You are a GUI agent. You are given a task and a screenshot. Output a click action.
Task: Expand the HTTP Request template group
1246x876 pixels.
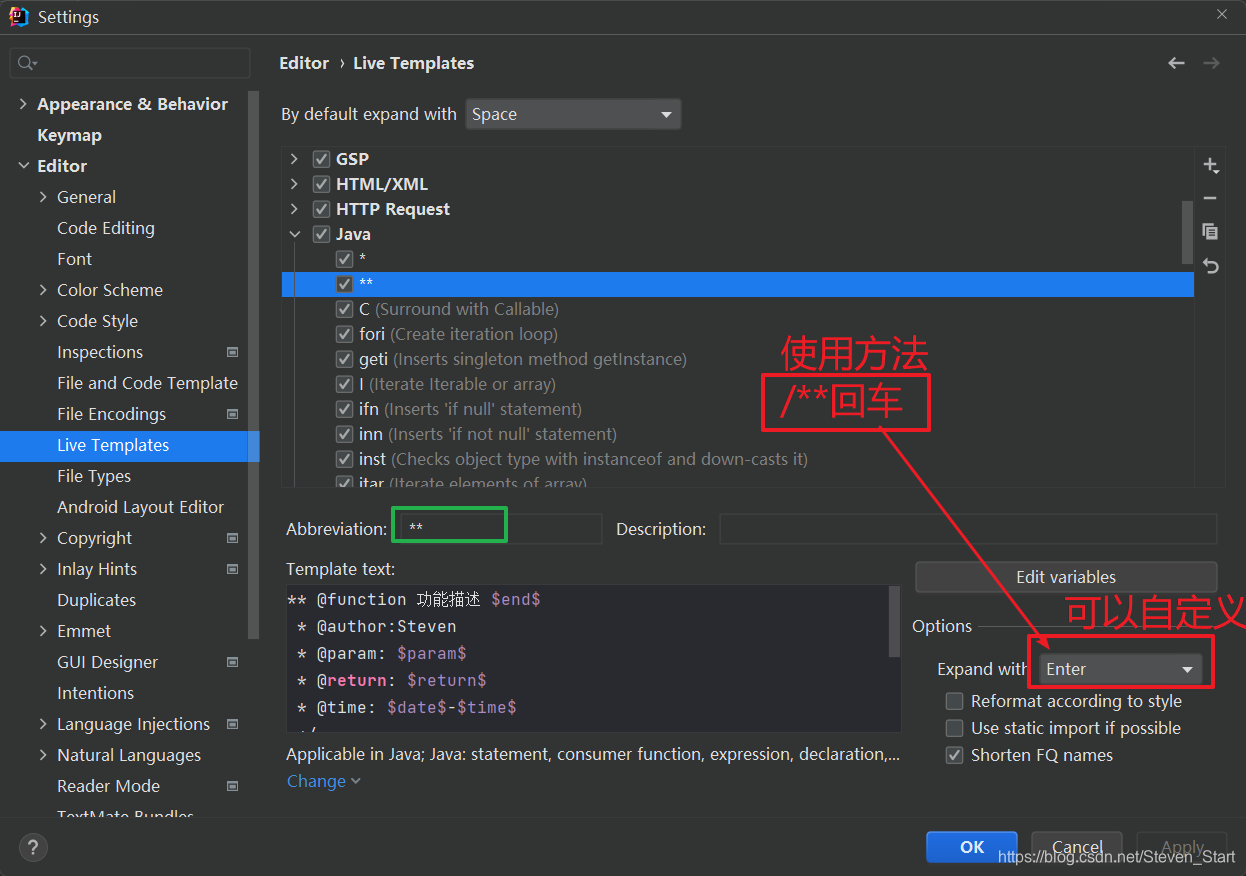(x=294, y=209)
